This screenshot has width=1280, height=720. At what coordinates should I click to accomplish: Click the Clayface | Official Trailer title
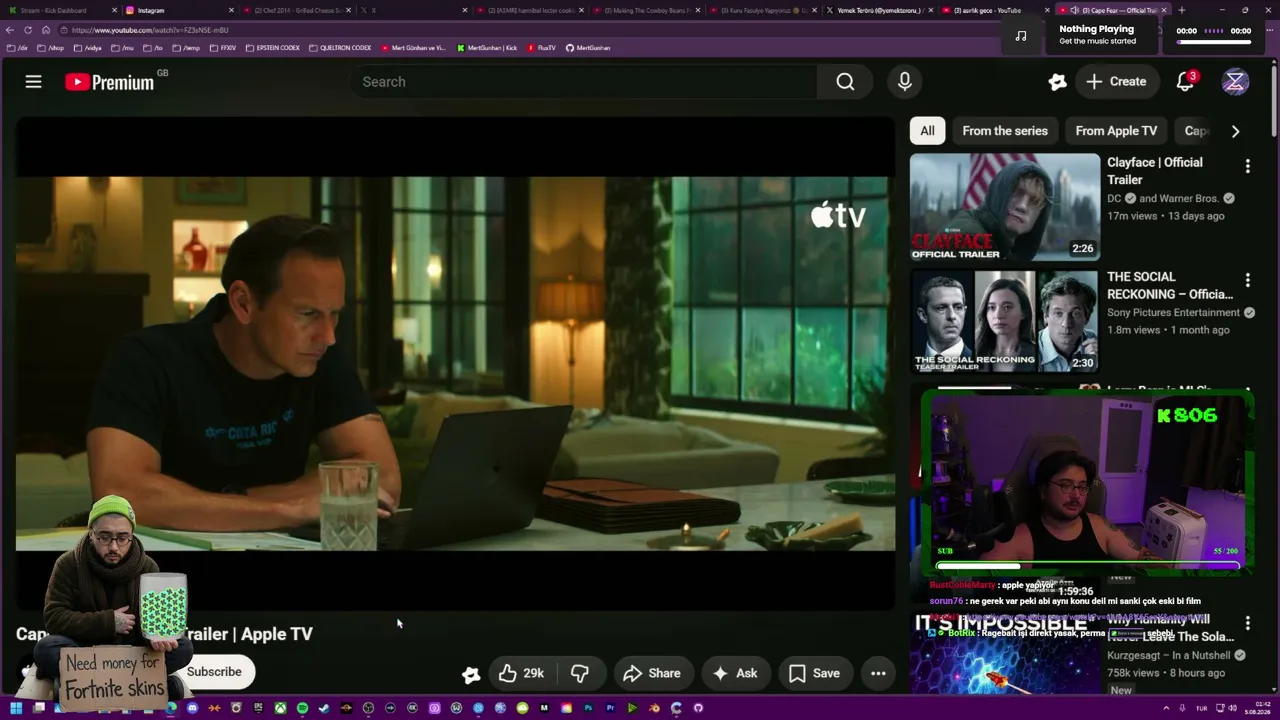tap(1154, 171)
